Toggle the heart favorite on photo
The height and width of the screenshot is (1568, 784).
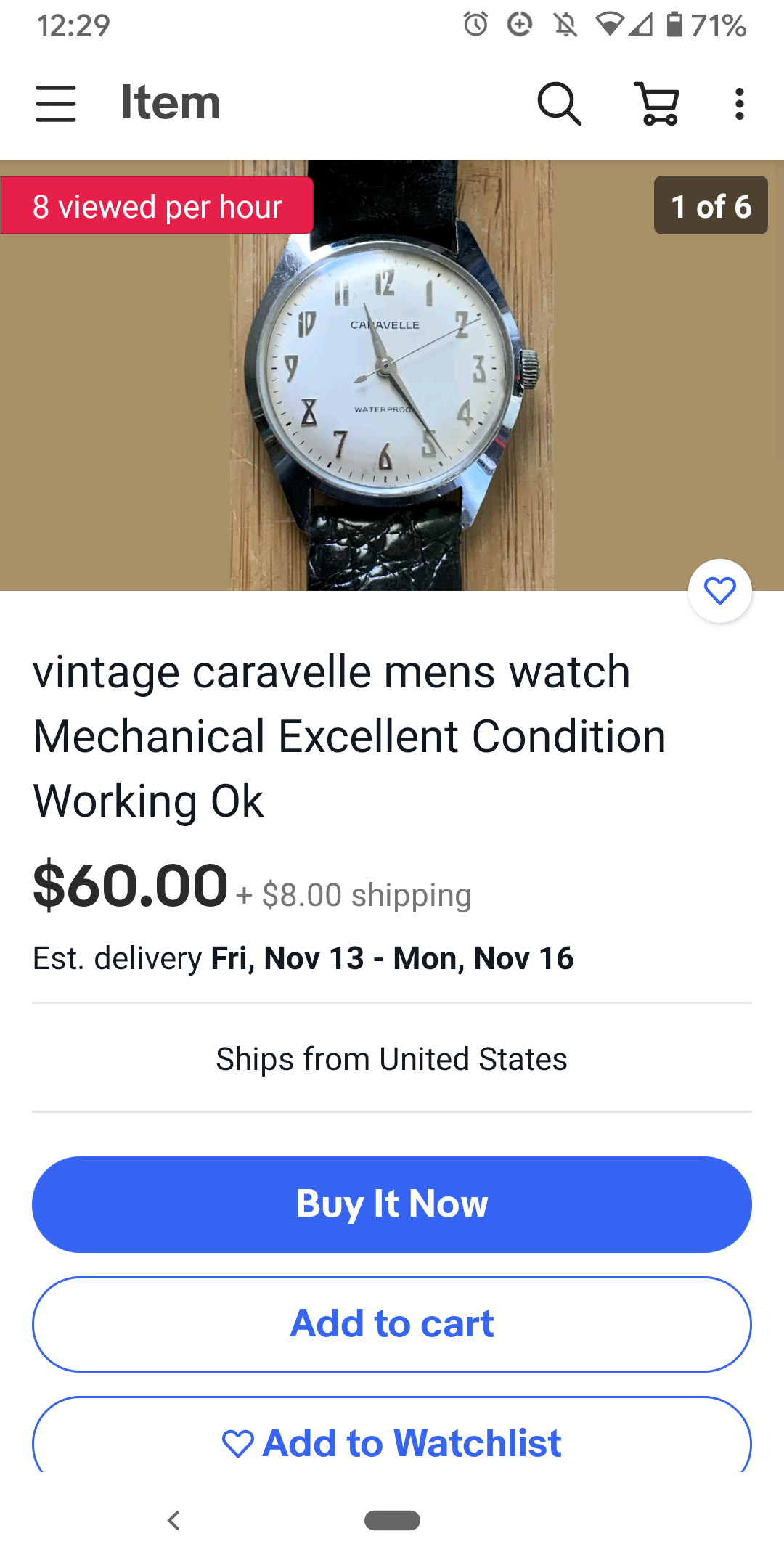(x=720, y=591)
